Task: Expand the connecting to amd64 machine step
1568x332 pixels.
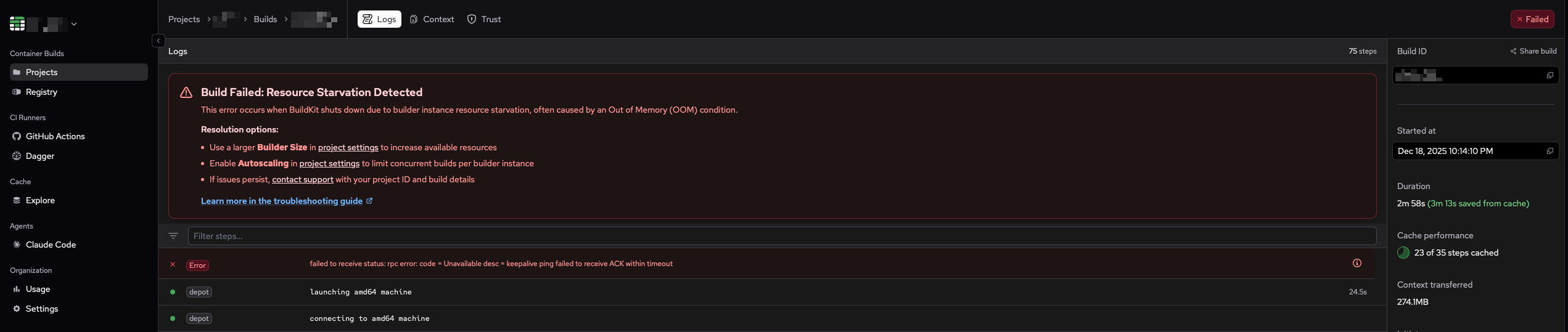Action: (369, 318)
